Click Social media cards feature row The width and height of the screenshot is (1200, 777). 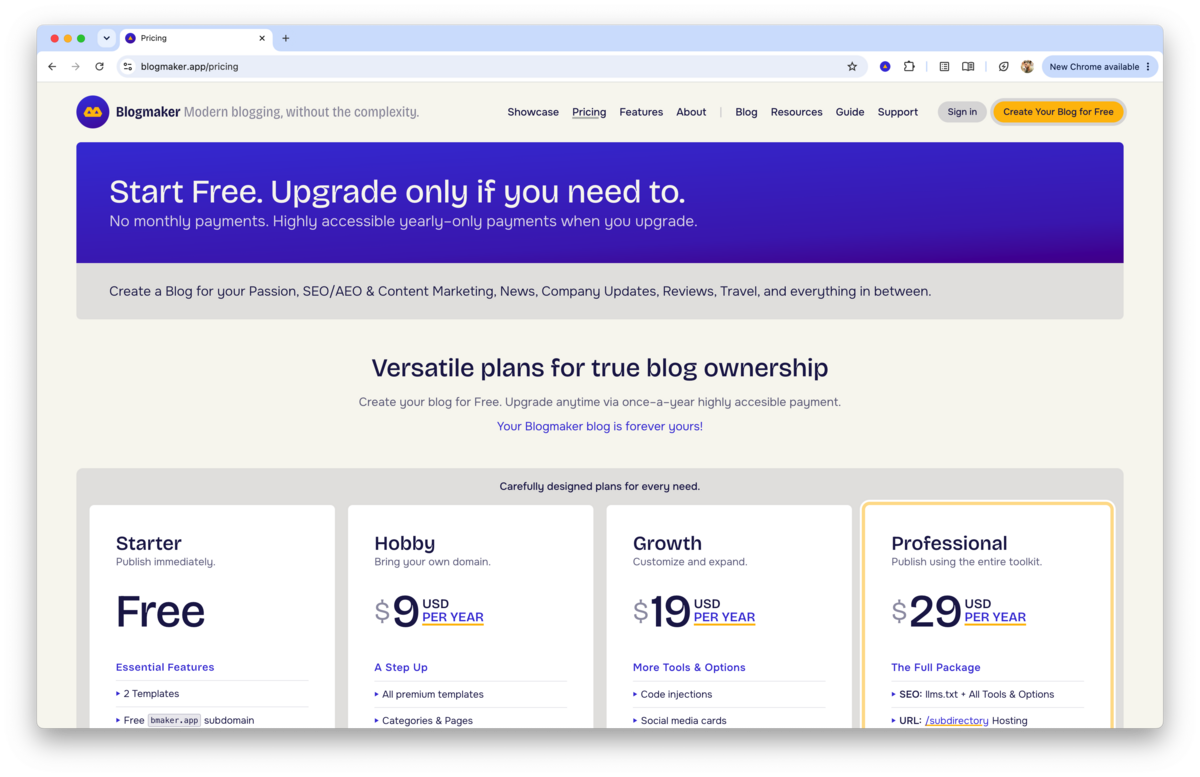[x=729, y=720]
